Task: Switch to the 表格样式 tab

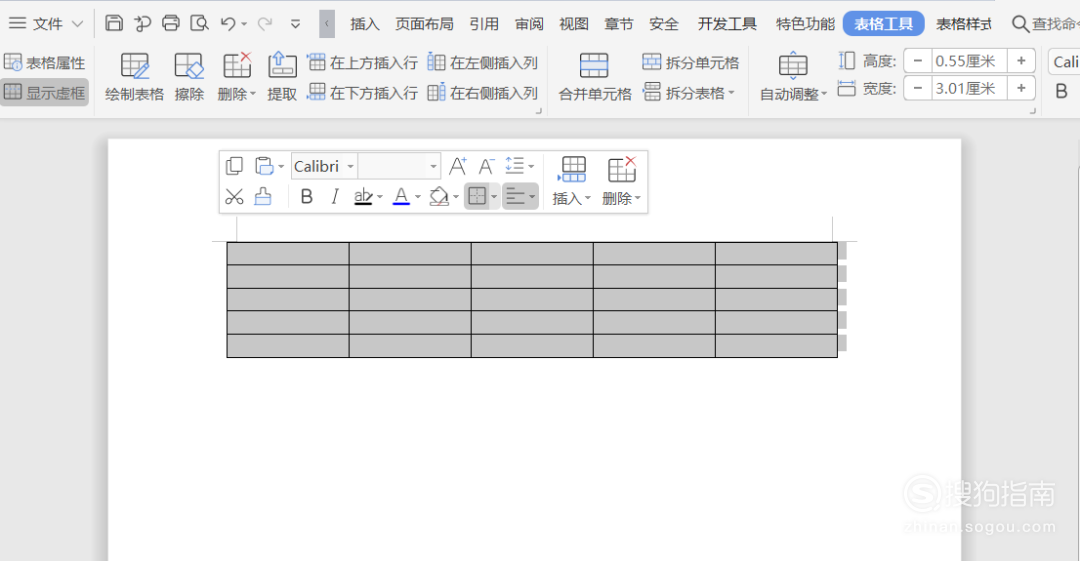Action: coord(964,24)
